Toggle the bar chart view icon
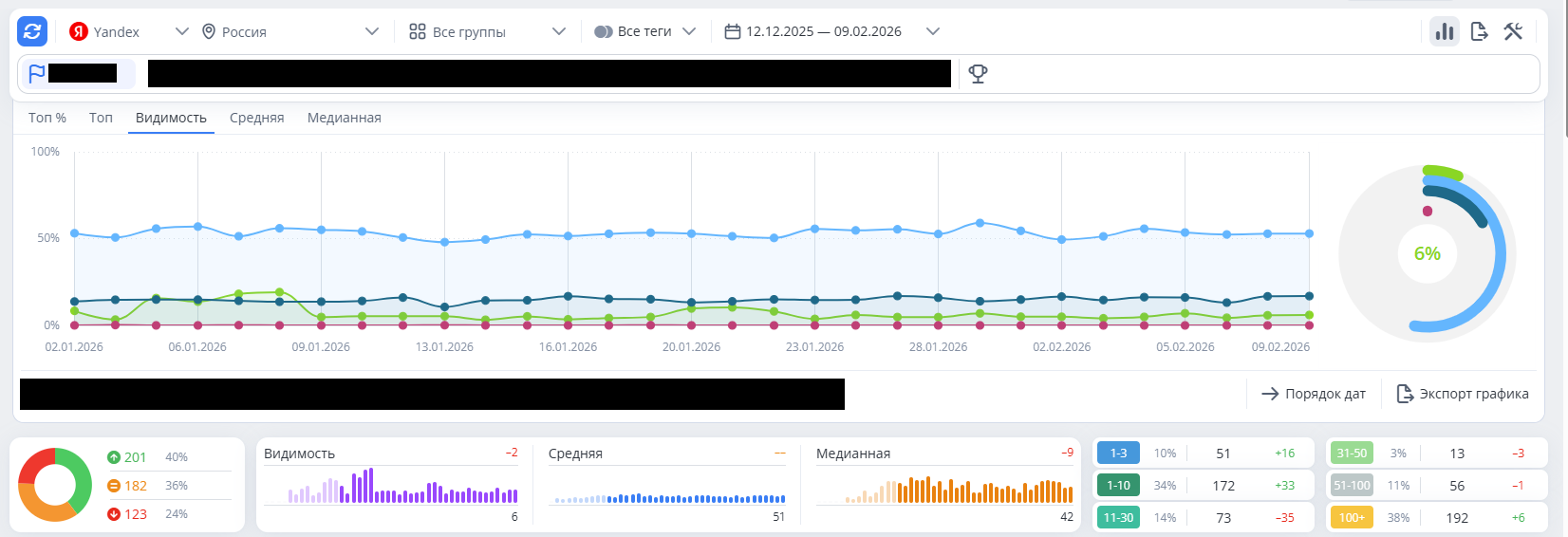This screenshot has width=1568, height=537. [x=1445, y=31]
